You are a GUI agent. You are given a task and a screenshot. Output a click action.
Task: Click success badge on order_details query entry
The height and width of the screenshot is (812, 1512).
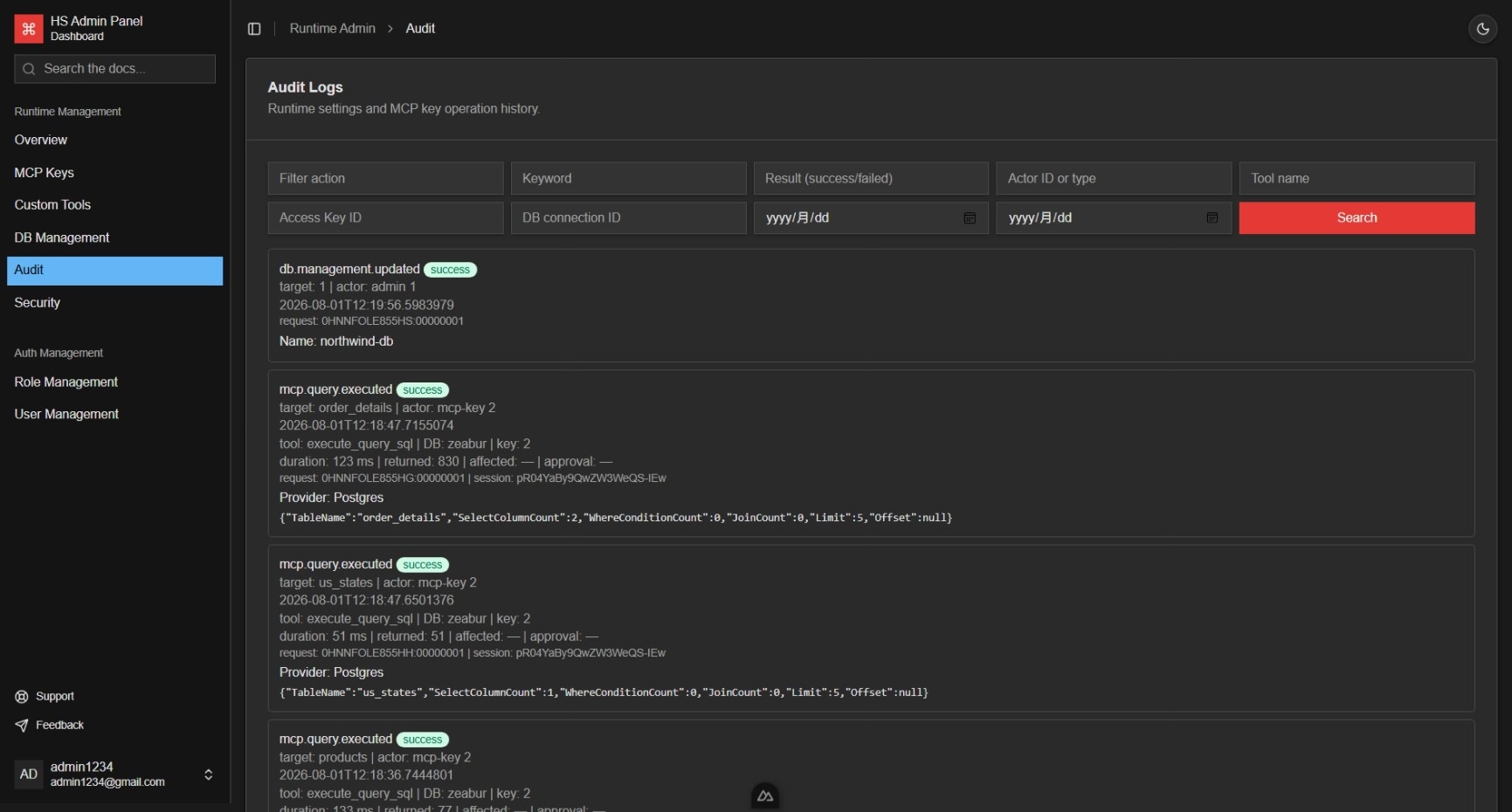coord(423,390)
